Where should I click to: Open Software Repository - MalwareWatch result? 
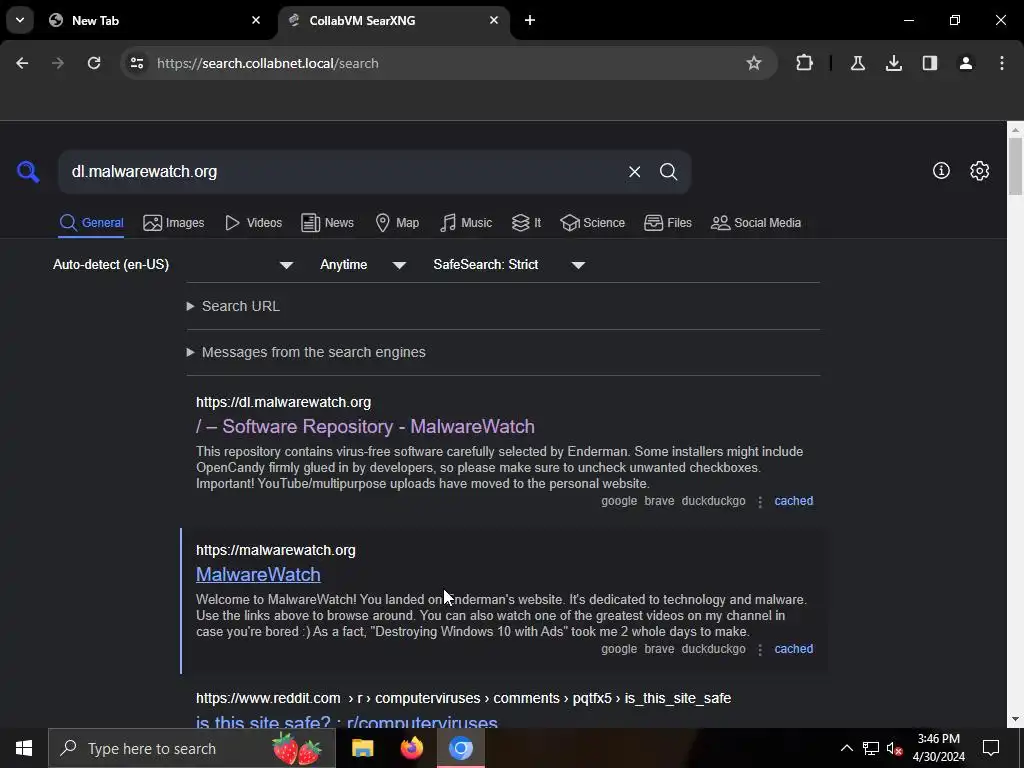tap(365, 426)
